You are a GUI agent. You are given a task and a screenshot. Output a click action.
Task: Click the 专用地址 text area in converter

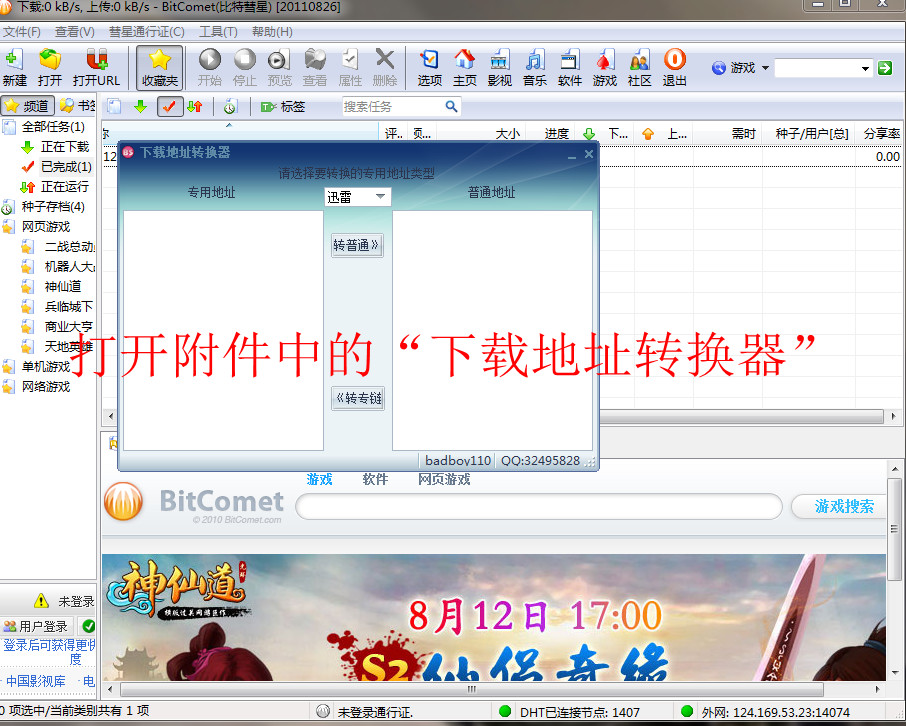click(x=223, y=330)
